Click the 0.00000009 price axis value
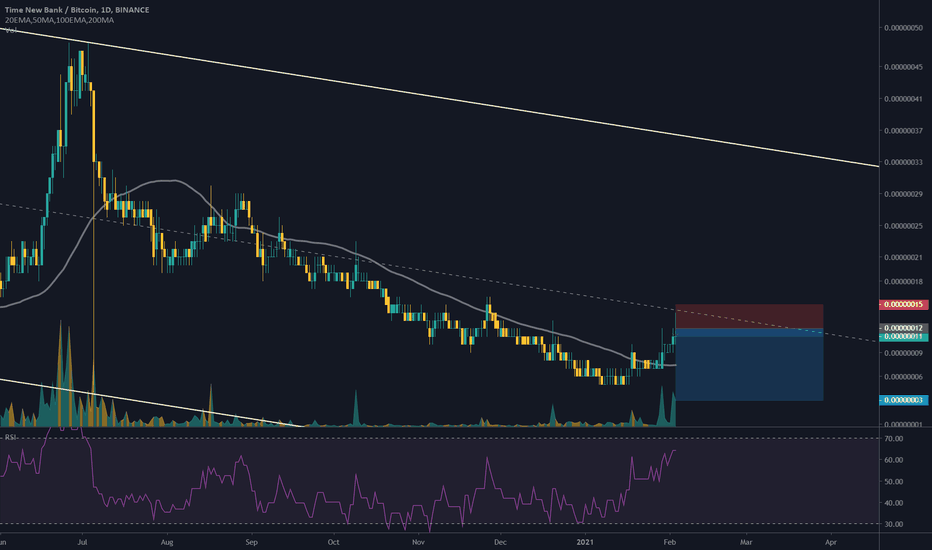 [x=903, y=353]
